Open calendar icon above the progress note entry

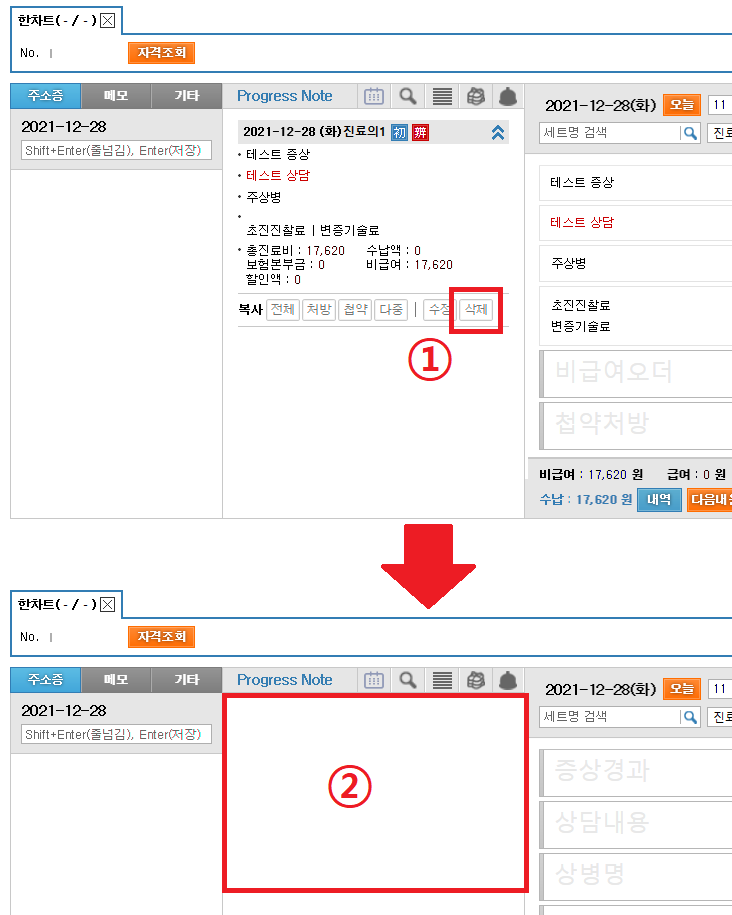click(x=374, y=96)
